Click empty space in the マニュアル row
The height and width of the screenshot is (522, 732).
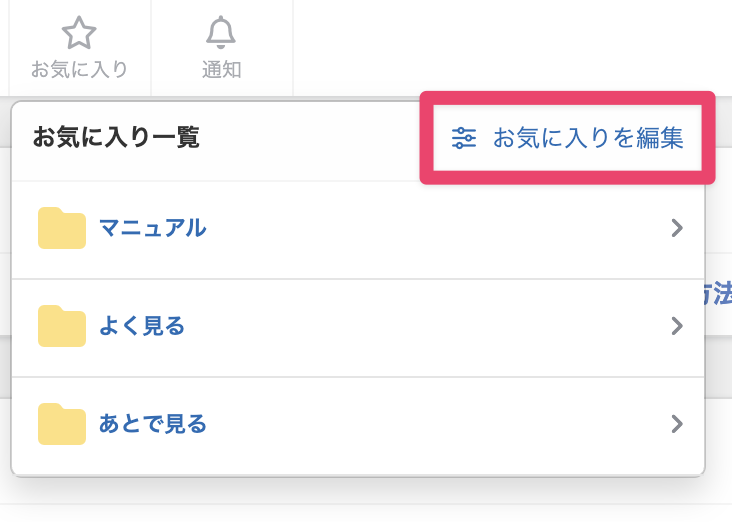[x=430, y=228]
